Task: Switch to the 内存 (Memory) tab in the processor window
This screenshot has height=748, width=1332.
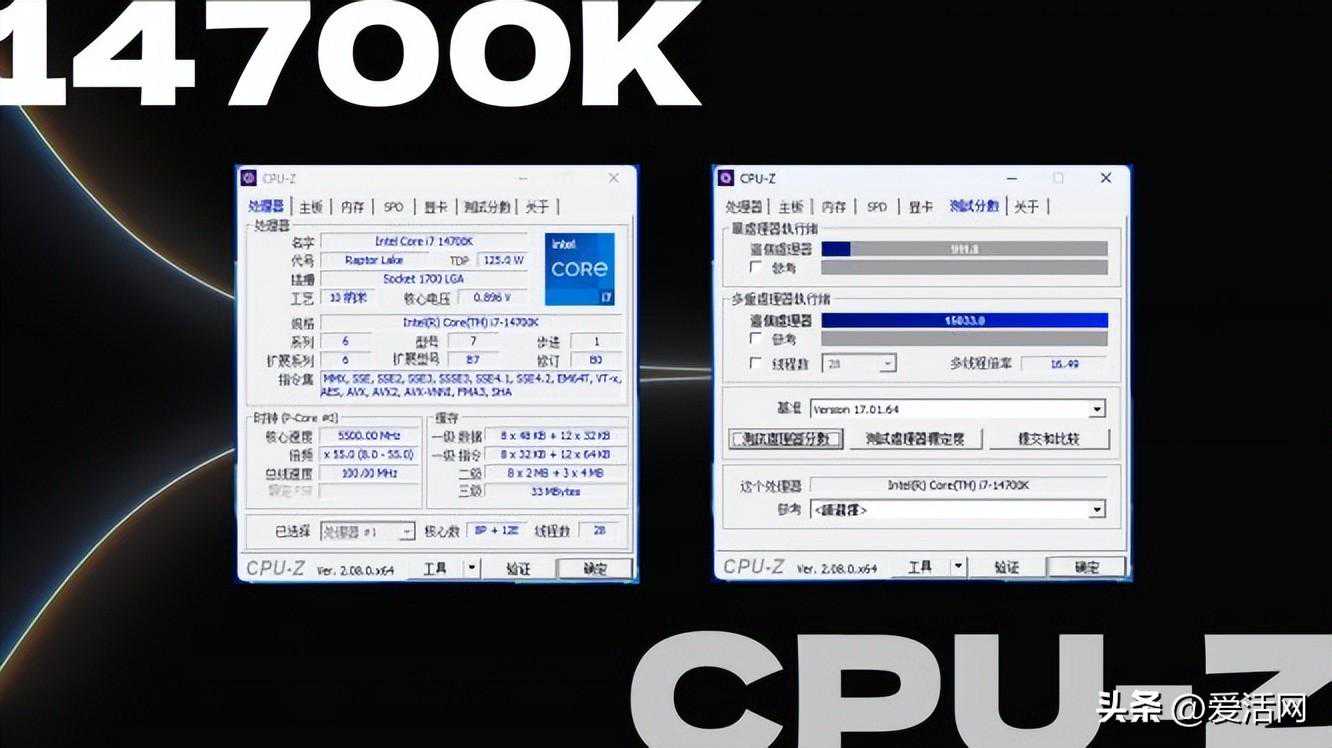Action: tap(352, 207)
